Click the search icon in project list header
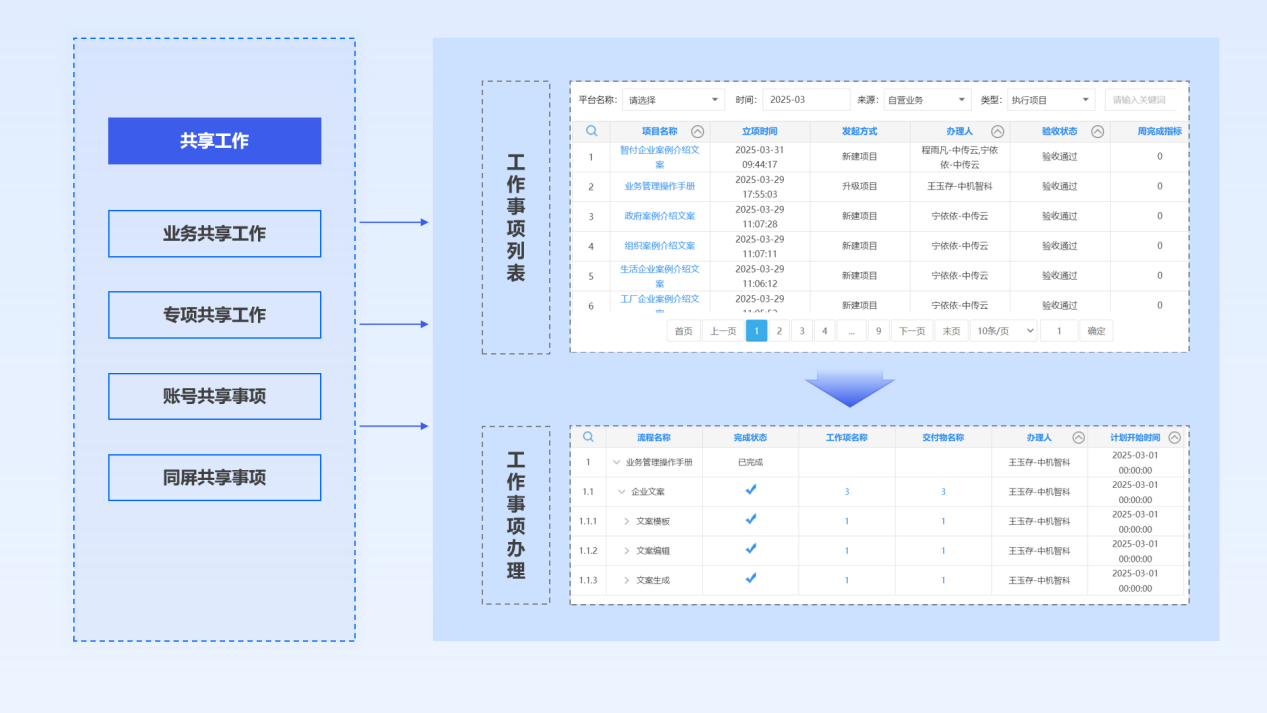The image size is (1267, 713). coord(591,131)
